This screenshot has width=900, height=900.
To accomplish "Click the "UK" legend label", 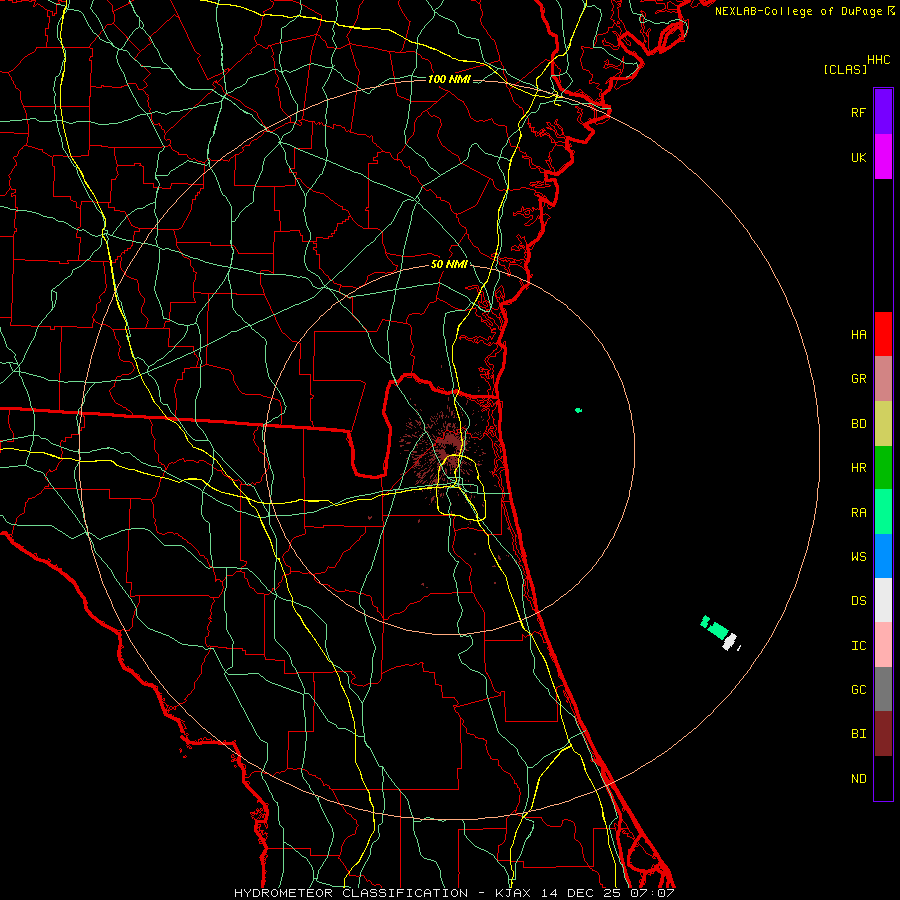I will (858, 157).
